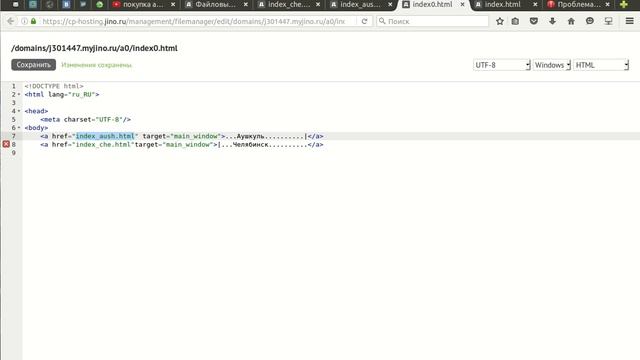Click line number 3 in the gutter
Image resolution: width=640 pixels, height=360 pixels.
pos(13,102)
